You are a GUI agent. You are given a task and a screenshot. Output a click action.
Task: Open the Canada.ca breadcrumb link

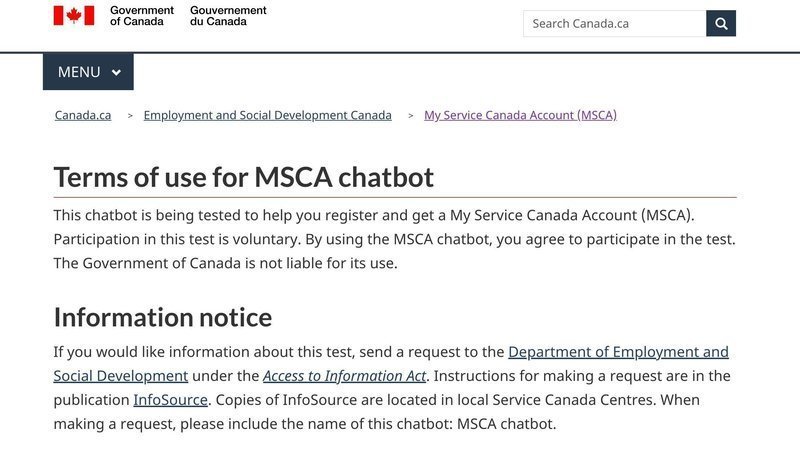point(83,115)
